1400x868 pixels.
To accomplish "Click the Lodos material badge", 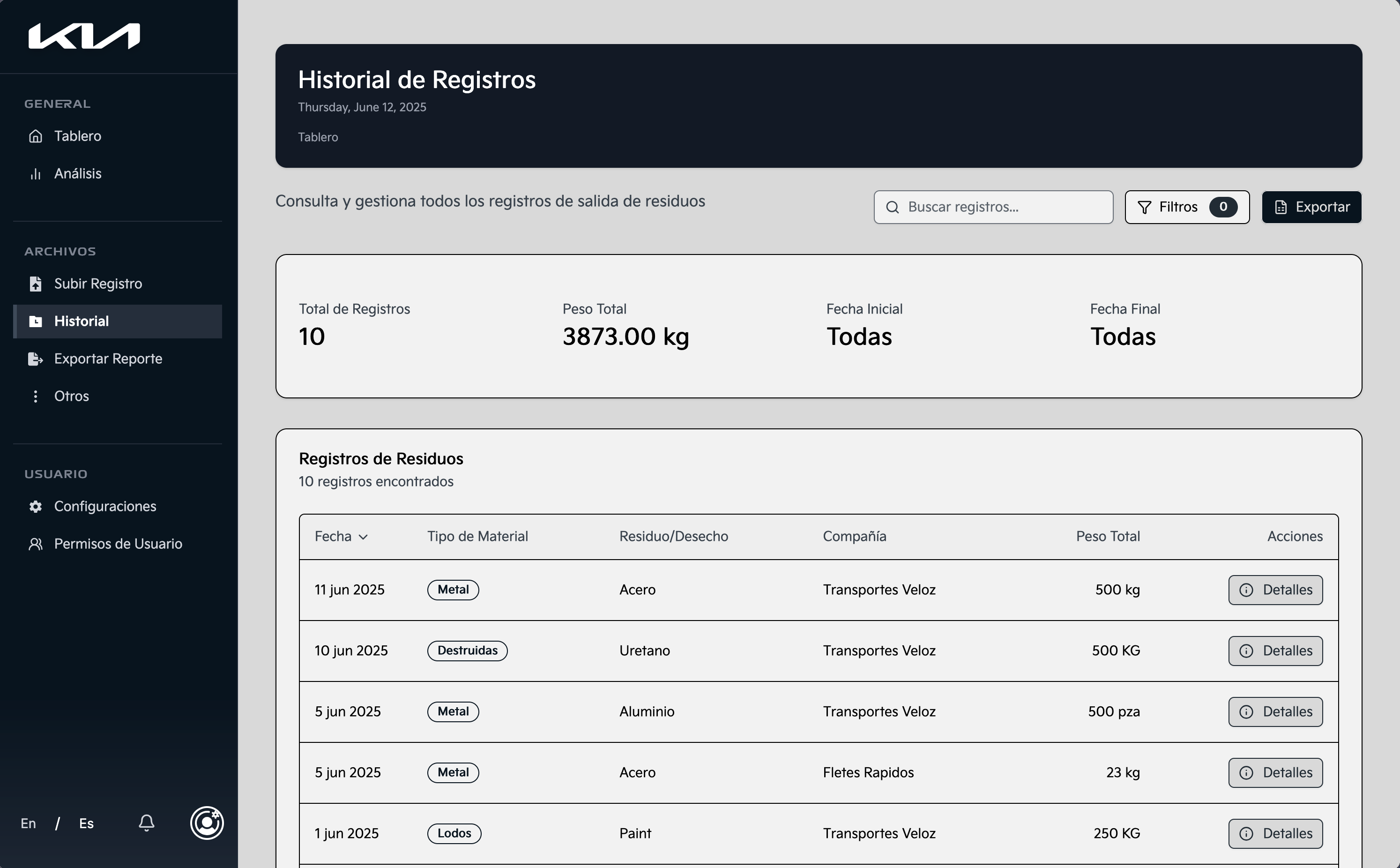I will point(454,834).
